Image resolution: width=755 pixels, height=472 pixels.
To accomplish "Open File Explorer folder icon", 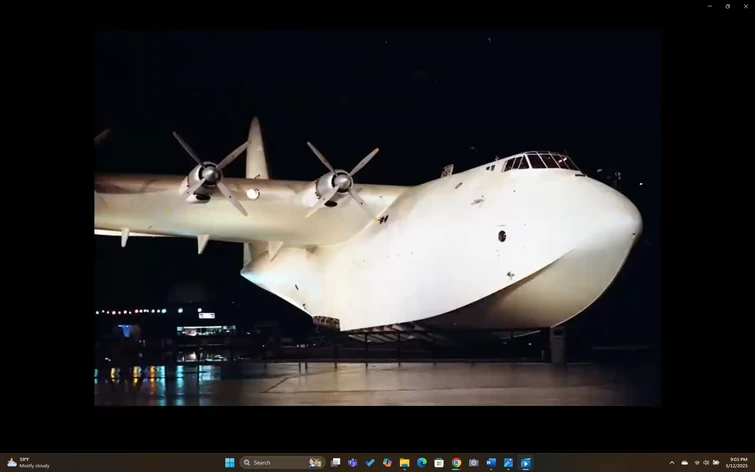I will coord(404,463).
